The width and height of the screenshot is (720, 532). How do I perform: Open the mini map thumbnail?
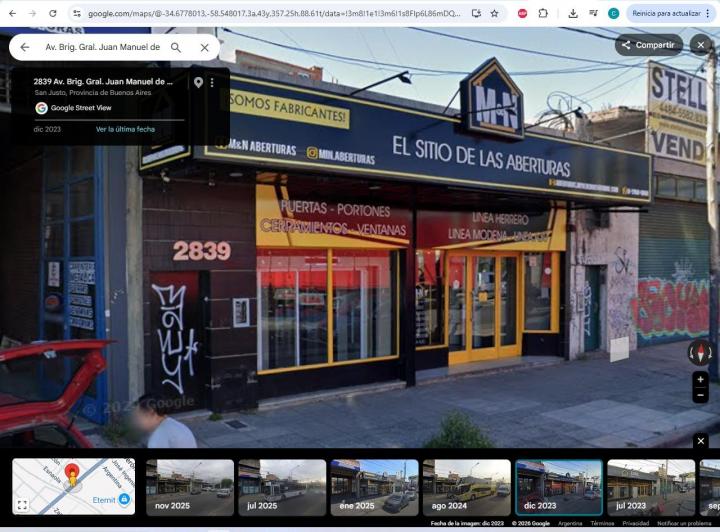73,486
